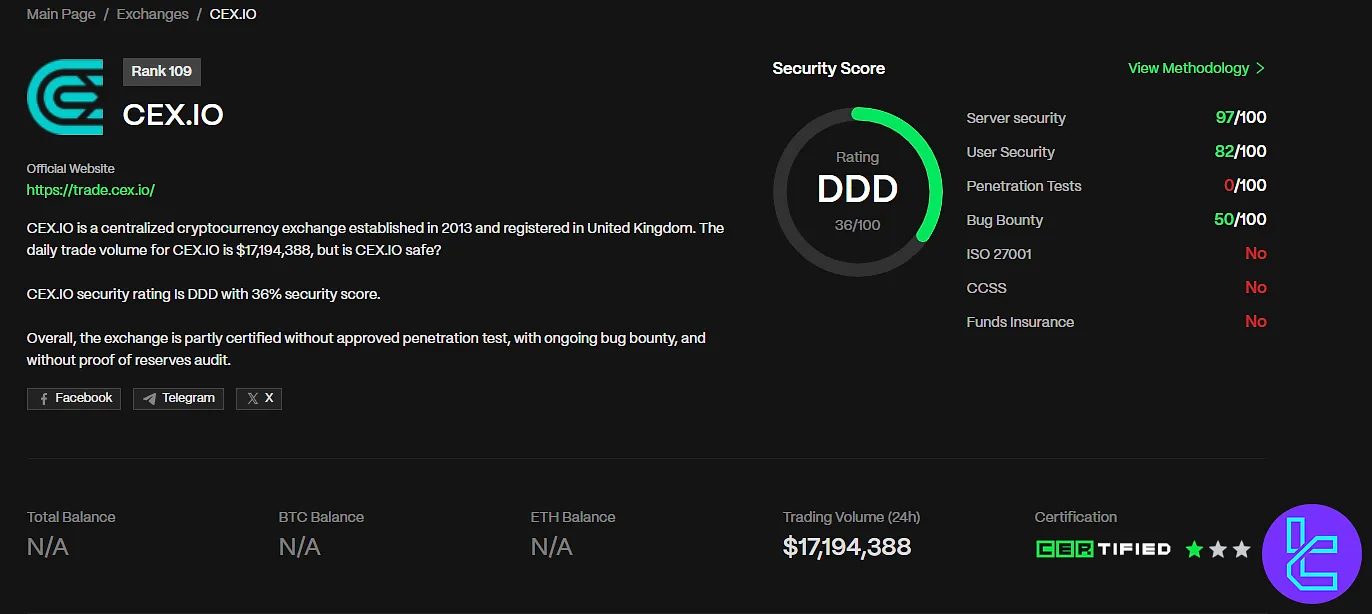Click the X logo icon

(x=253, y=398)
